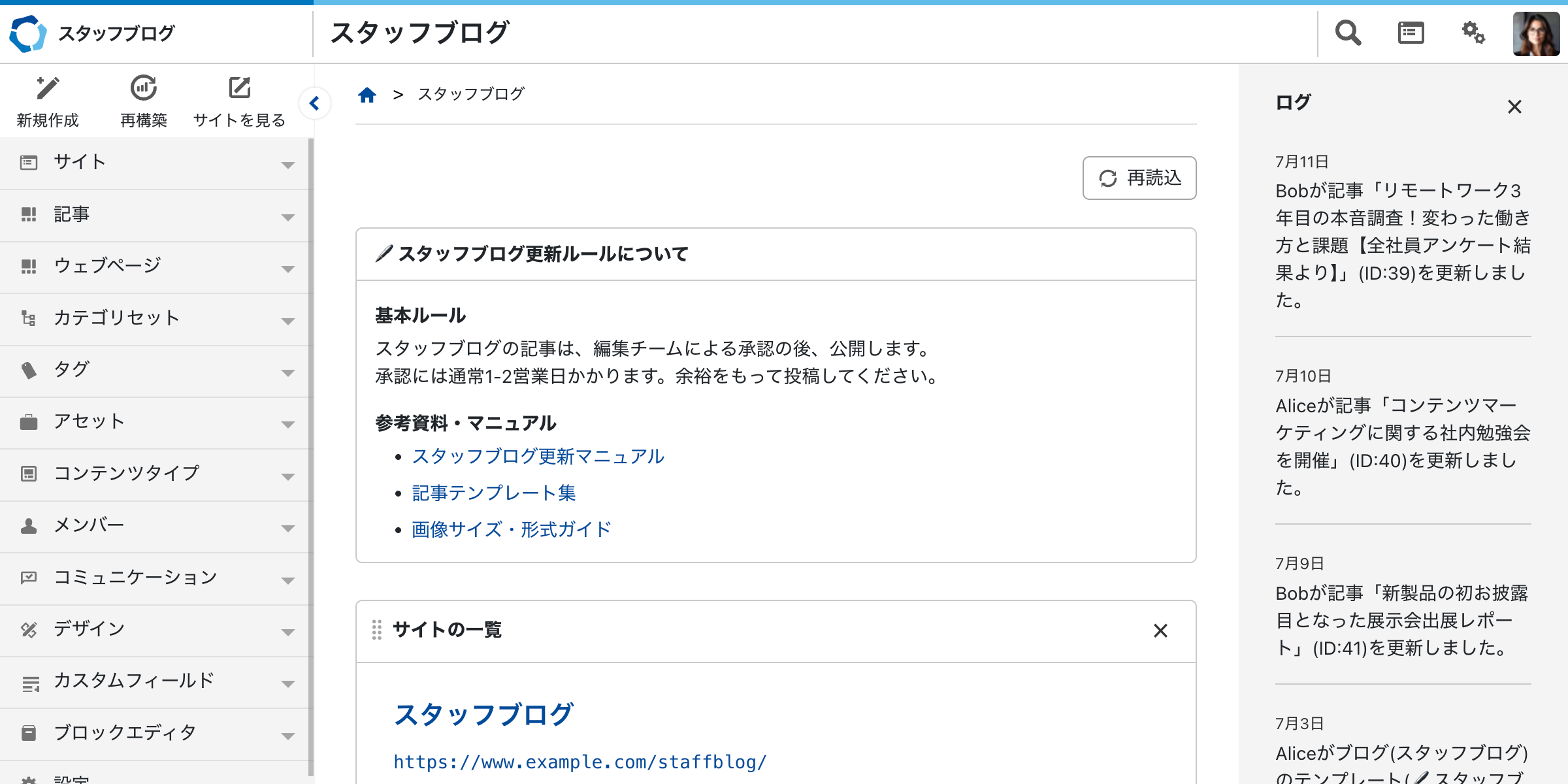Expand the アセット sidebar dropdown

[289, 425]
